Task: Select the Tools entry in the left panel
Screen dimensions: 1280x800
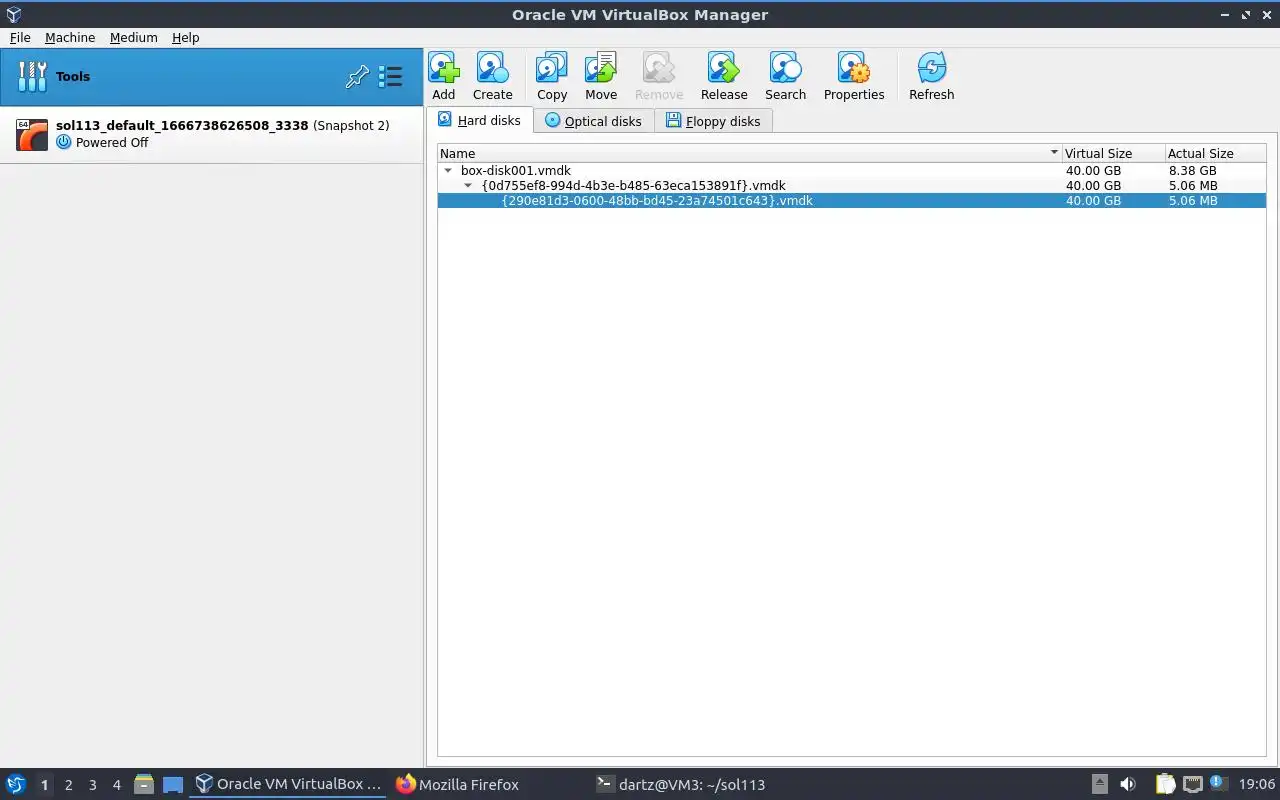Action: pyautogui.click(x=211, y=77)
